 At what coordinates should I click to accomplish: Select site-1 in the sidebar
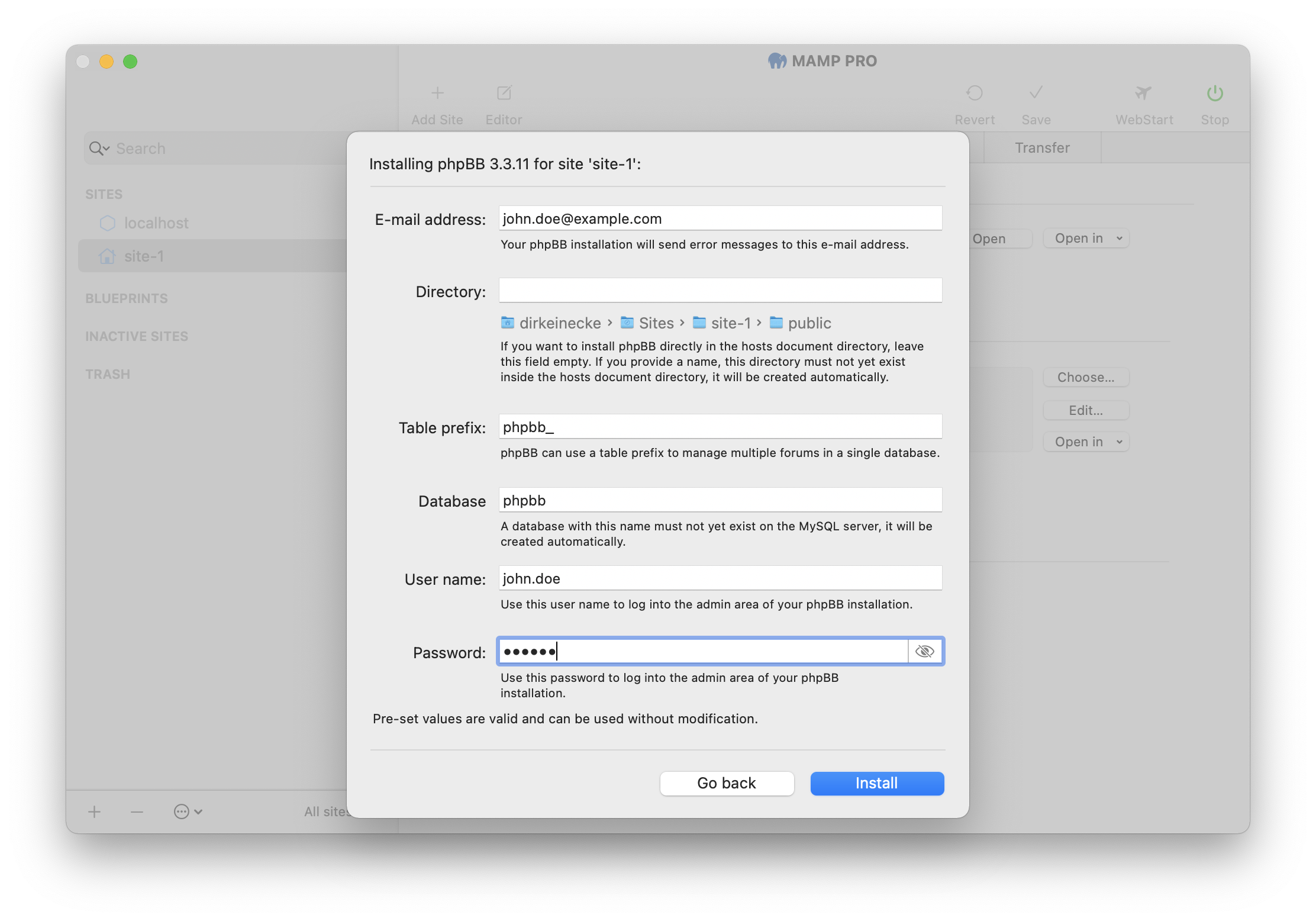[x=212, y=256]
